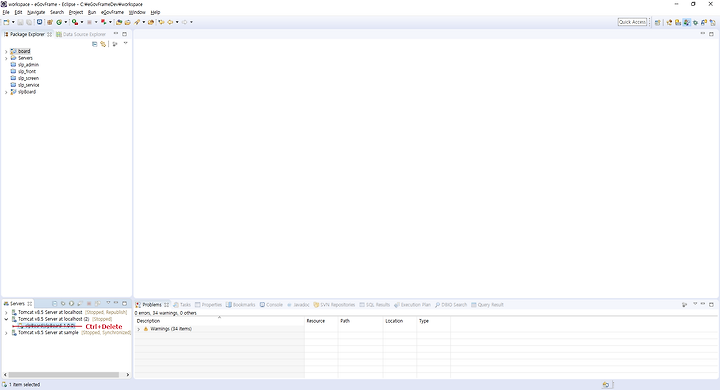The image size is (720, 390).
Task: Click the Last Edit Location icon
Action: [161, 22]
